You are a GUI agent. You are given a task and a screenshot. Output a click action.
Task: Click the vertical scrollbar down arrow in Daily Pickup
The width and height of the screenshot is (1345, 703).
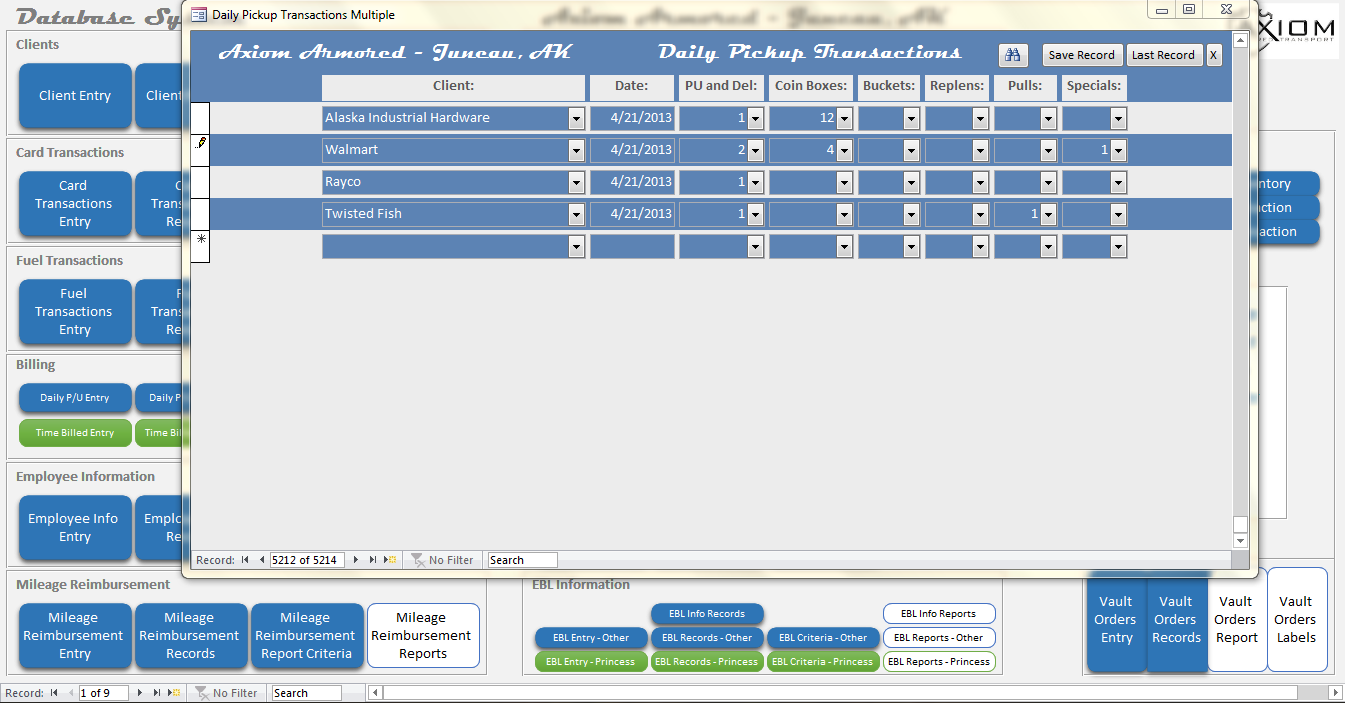click(x=1240, y=541)
